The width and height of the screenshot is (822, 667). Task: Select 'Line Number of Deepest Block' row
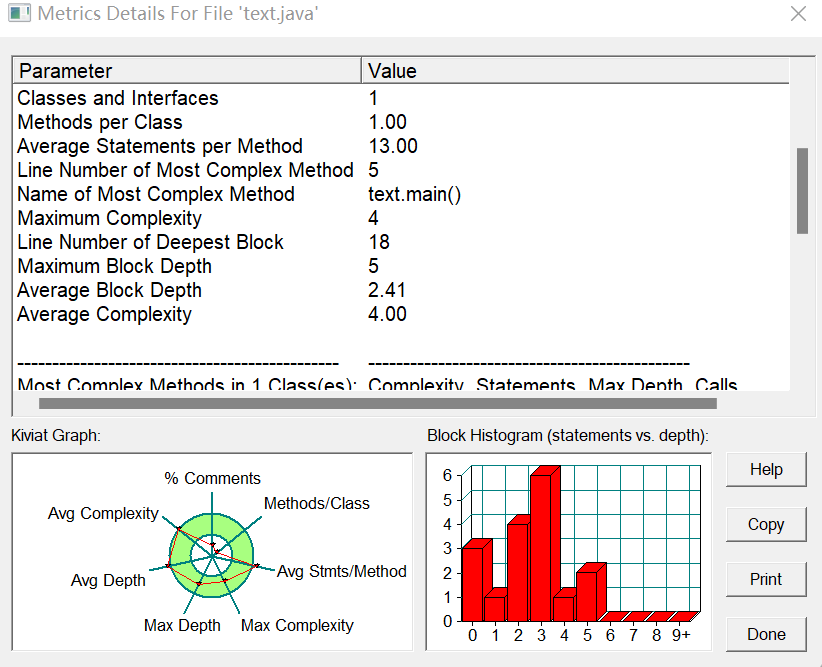point(401,242)
